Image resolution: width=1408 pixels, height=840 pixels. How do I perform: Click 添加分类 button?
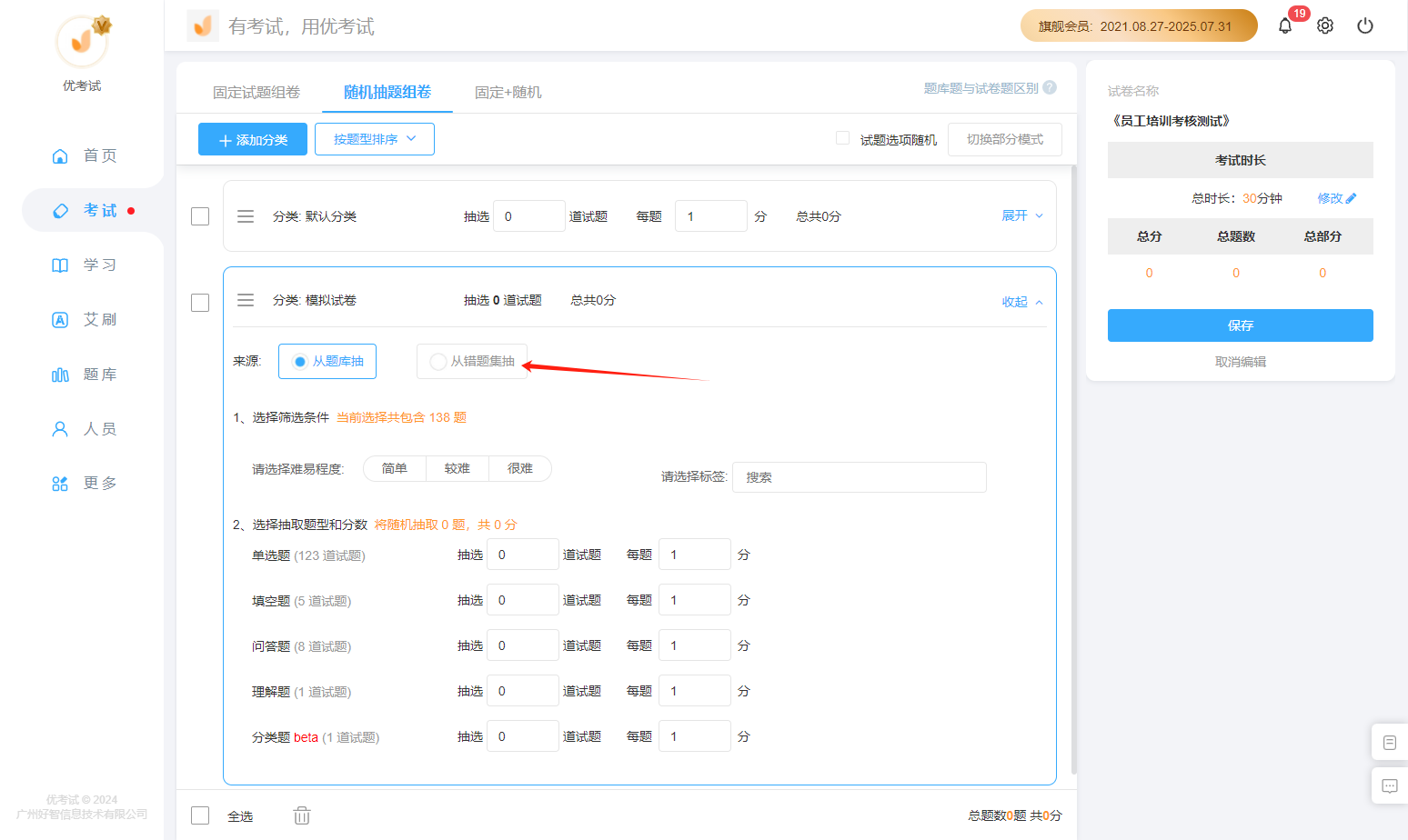(x=253, y=139)
